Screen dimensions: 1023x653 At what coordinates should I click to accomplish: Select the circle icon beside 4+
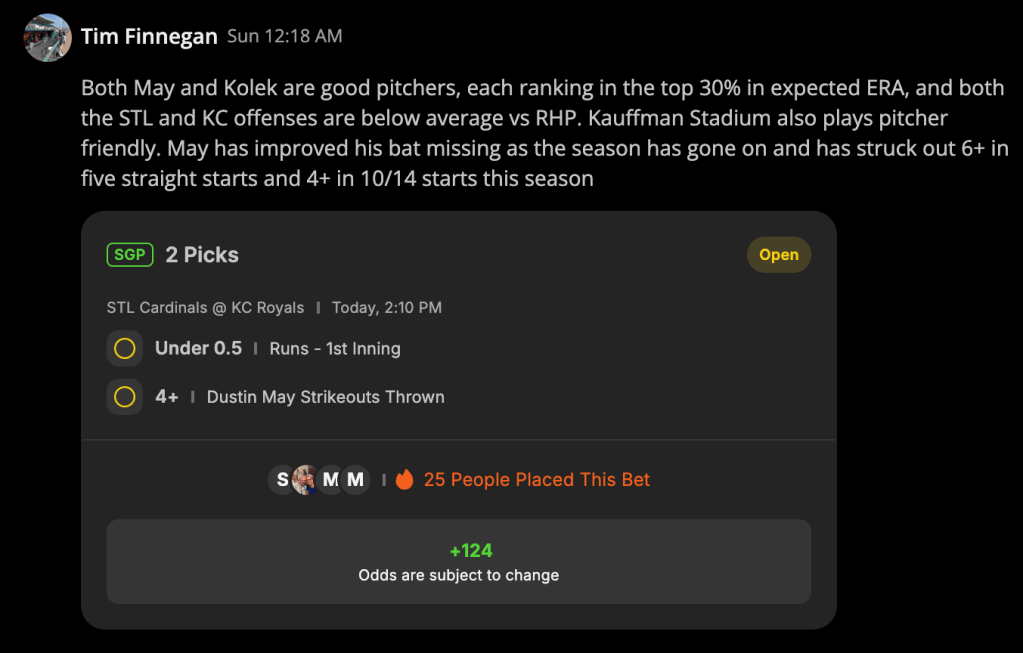125,397
